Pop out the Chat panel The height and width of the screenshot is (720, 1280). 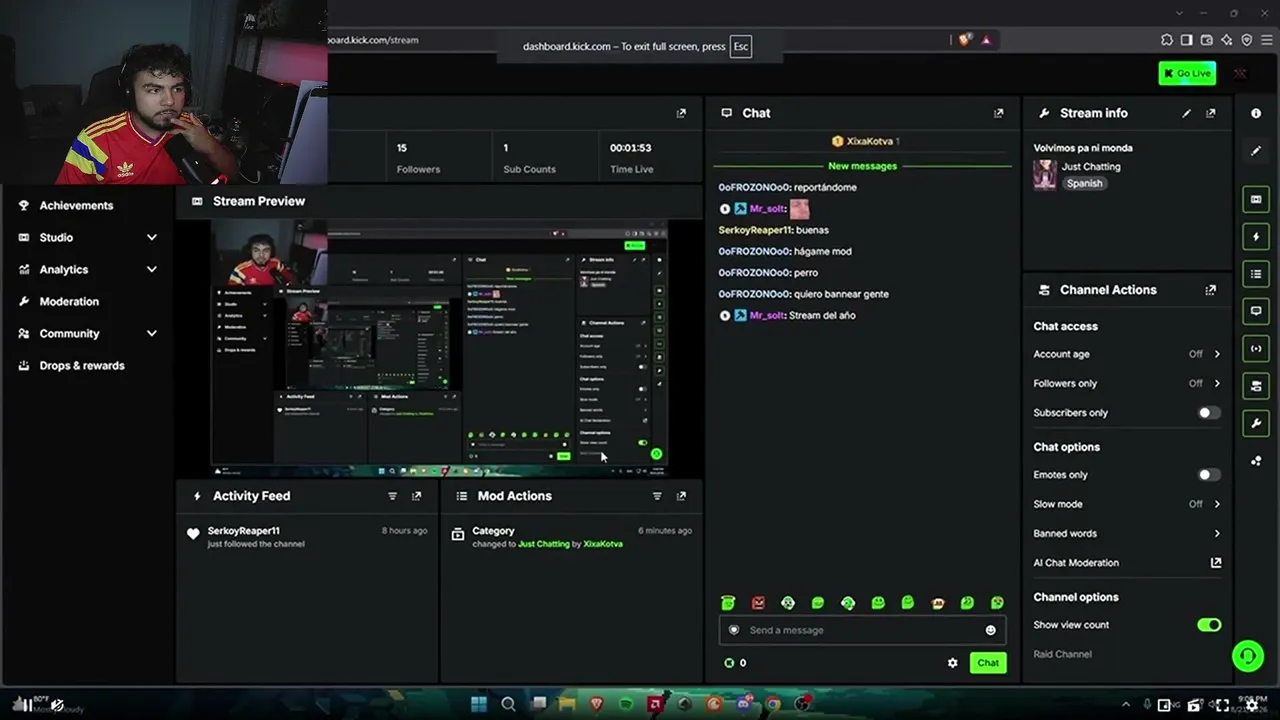pos(998,113)
